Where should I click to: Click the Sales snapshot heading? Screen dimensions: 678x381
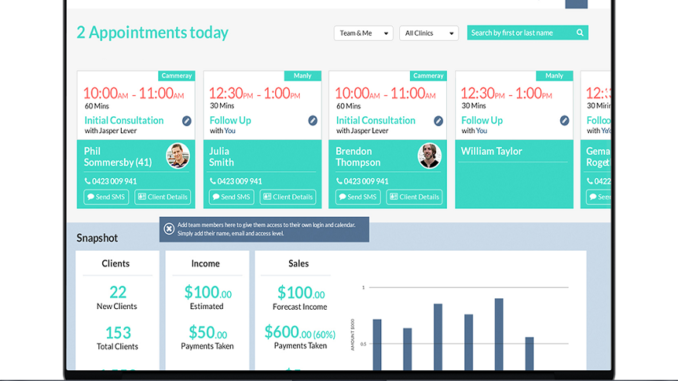(298, 263)
